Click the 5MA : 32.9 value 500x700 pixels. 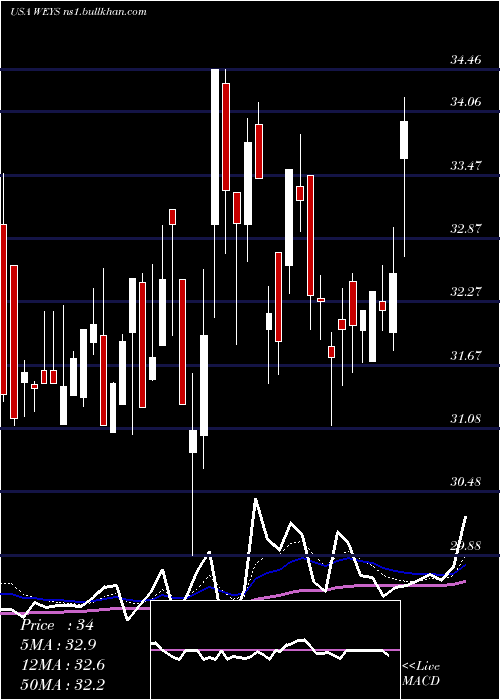click(x=58, y=645)
